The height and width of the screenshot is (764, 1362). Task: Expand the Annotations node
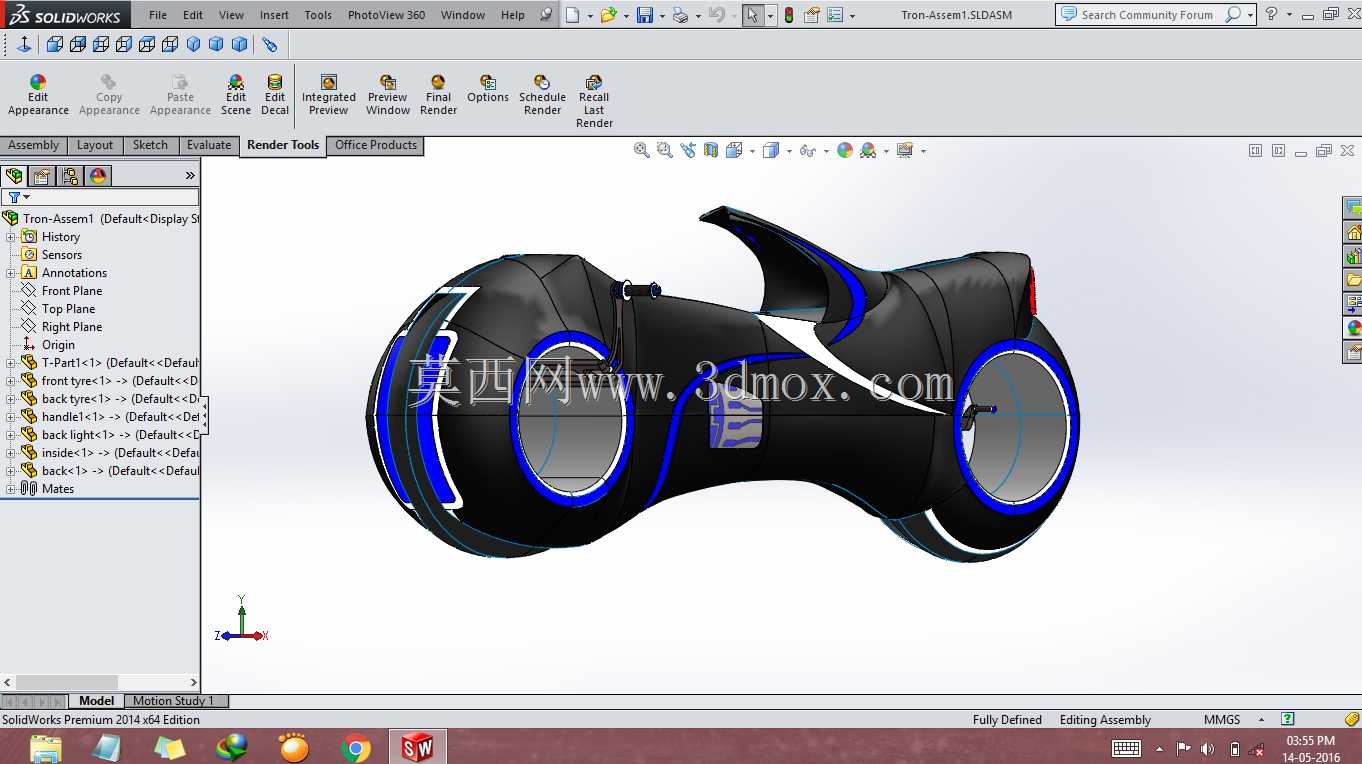pyautogui.click(x=11, y=273)
